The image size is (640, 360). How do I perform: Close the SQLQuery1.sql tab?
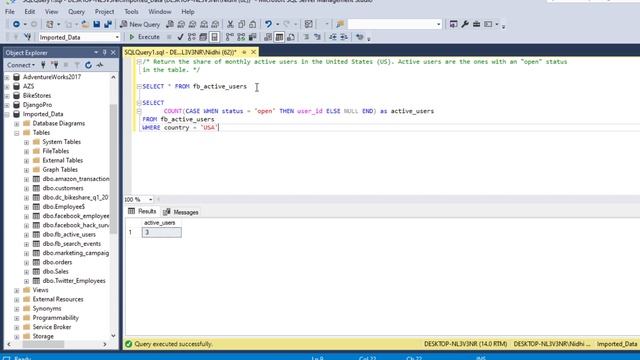tap(253, 52)
